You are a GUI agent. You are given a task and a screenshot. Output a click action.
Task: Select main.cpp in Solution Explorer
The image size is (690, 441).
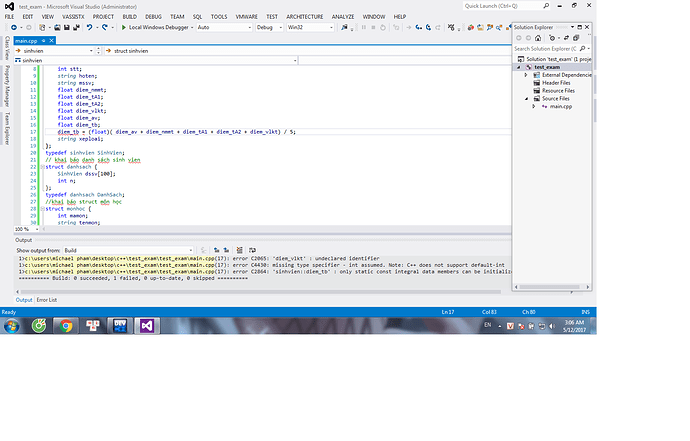[x=560, y=107]
